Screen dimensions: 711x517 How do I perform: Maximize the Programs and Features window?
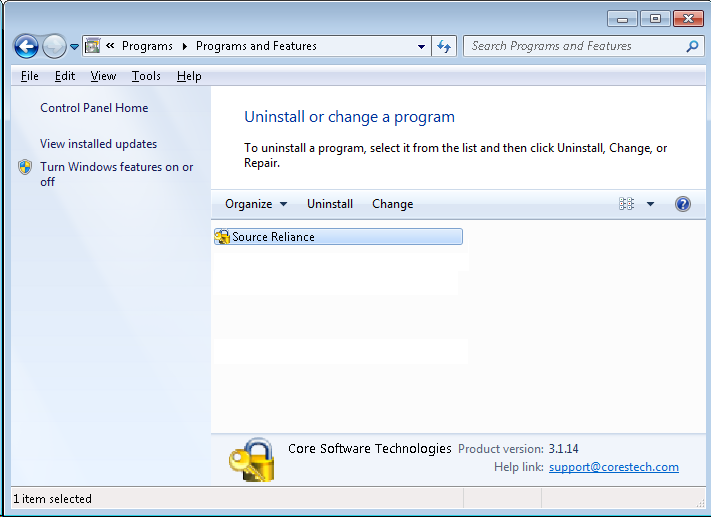[x=655, y=19]
